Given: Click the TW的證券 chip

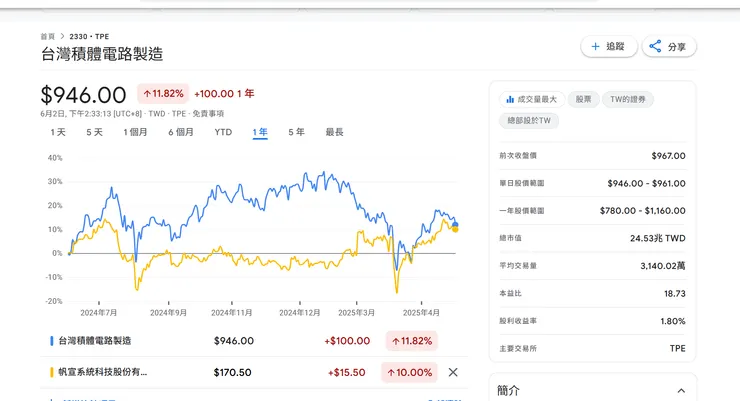Looking at the screenshot, I should (x=628, y=100).
